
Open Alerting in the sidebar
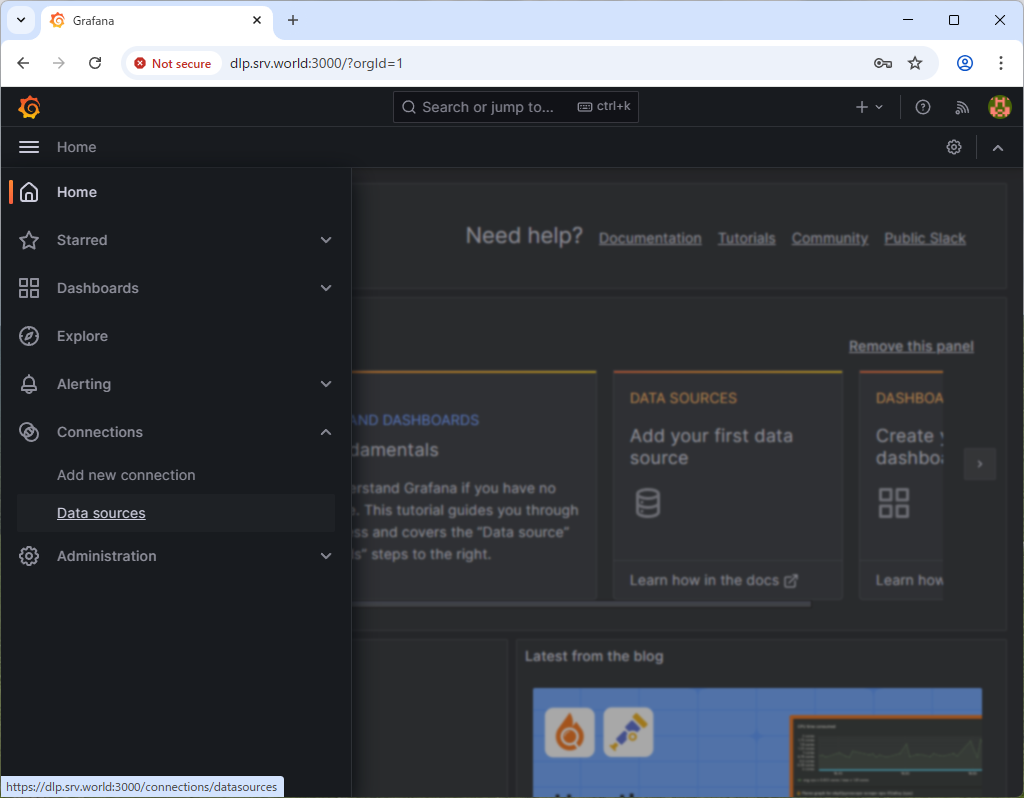click(84, 384)
